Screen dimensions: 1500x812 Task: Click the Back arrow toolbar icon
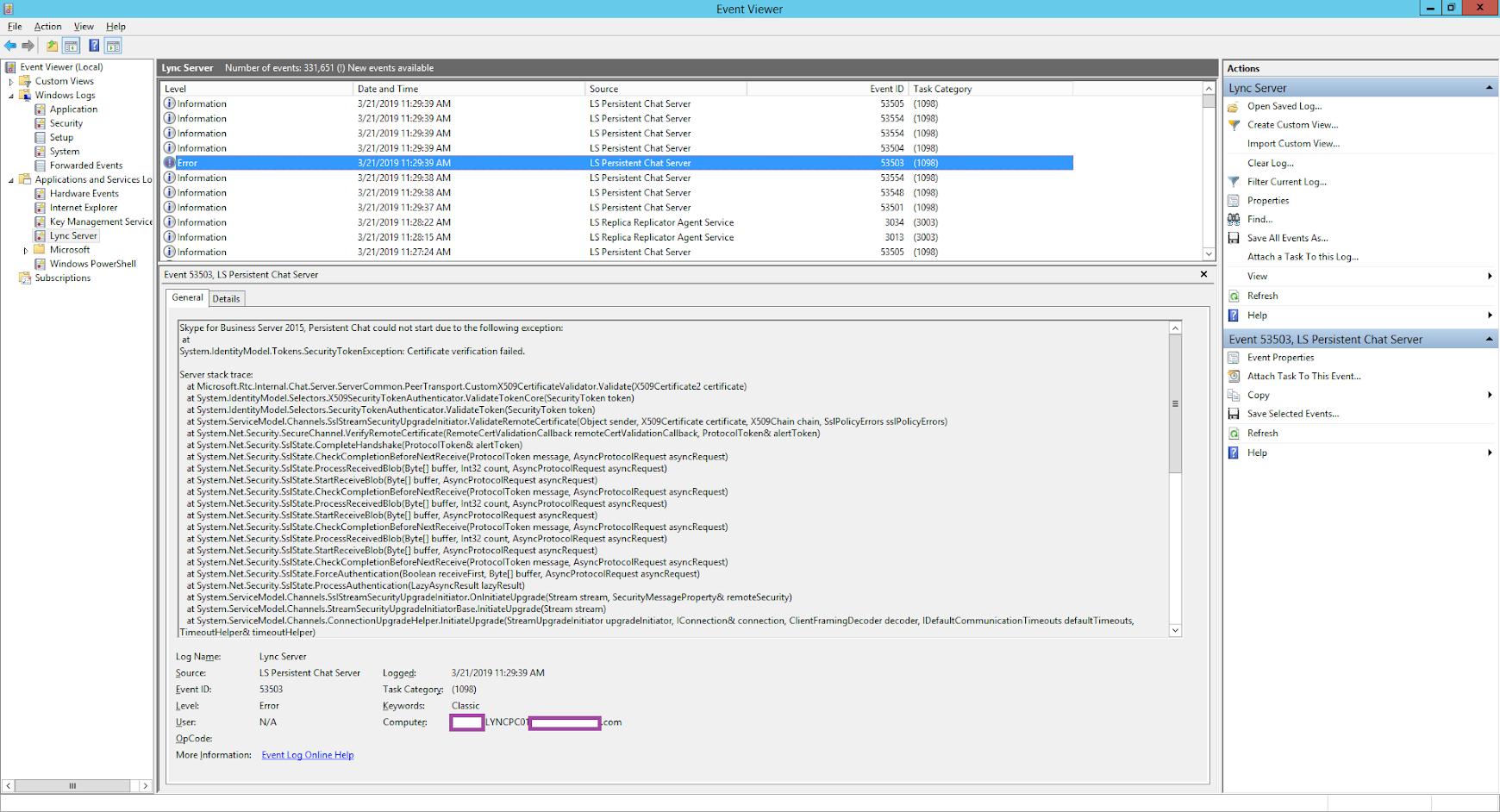click(10, 46)
